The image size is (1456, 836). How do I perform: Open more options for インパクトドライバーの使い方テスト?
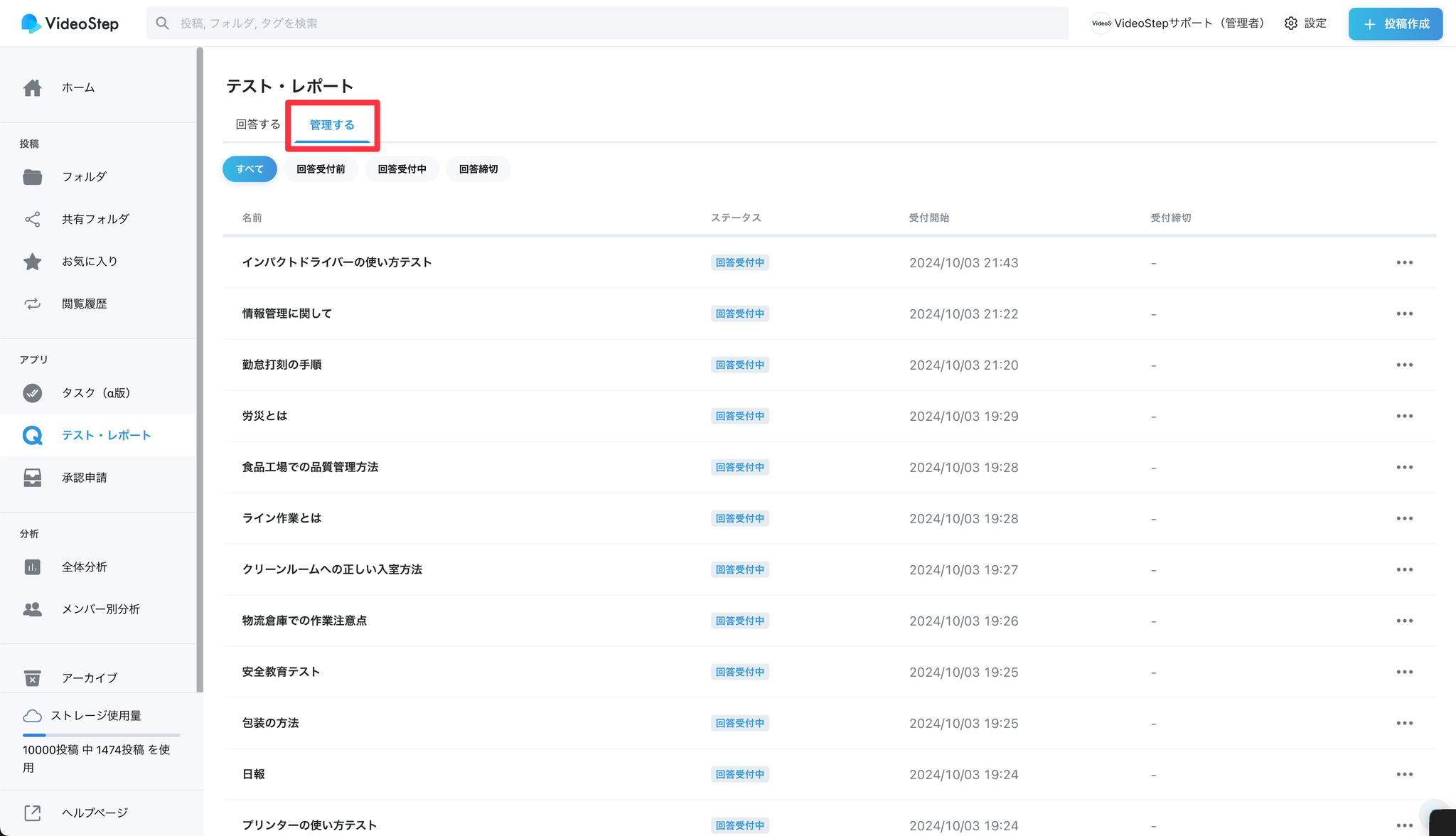tap(1404, 263)
